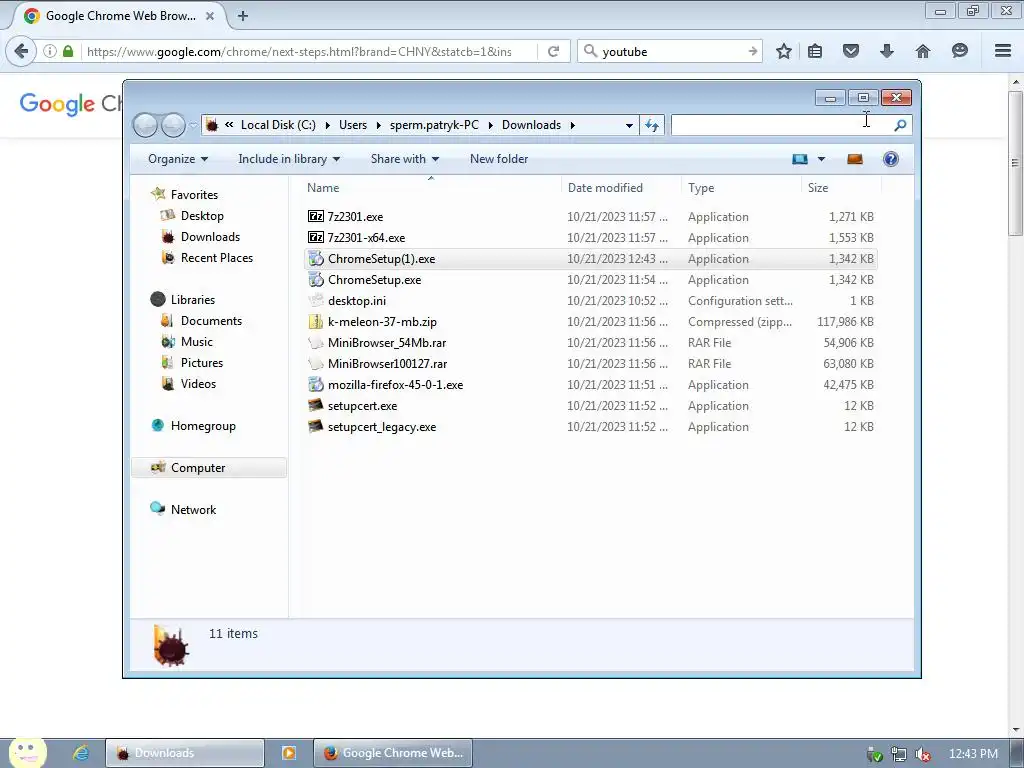Open Explorer help icon
1024x768 pixels.
(x=891, y=159)
